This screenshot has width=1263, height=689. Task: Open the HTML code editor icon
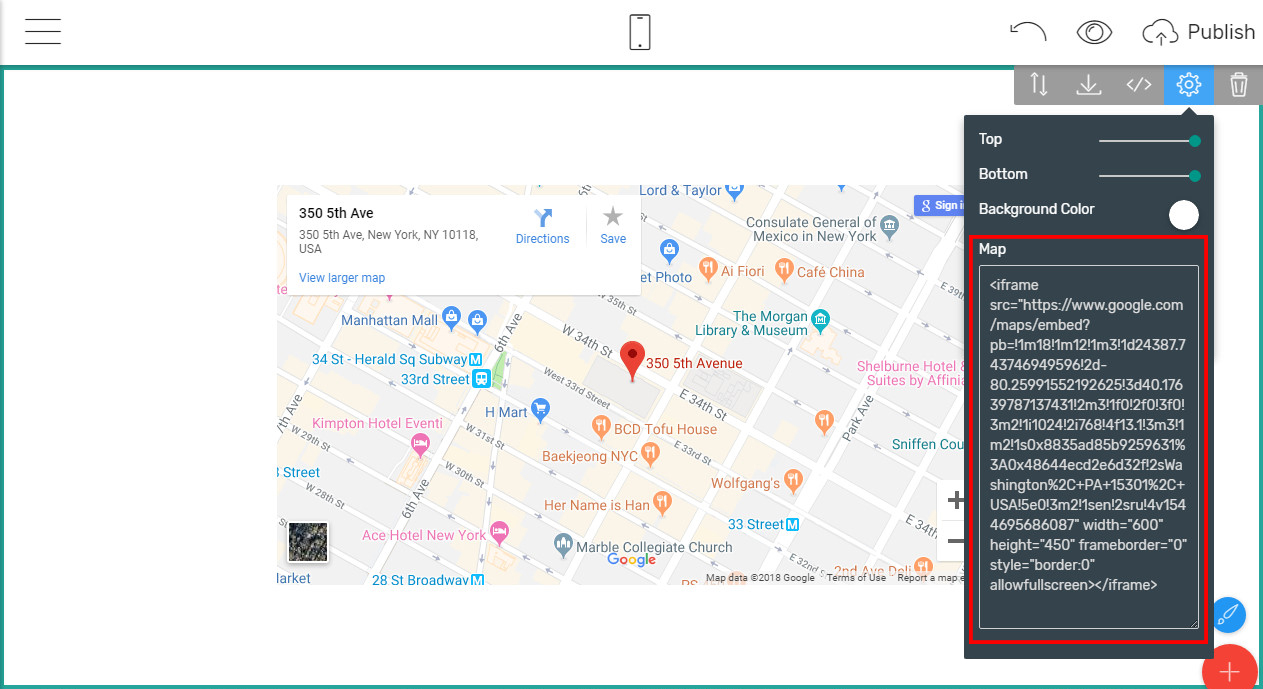click(x=1138, y=85)
